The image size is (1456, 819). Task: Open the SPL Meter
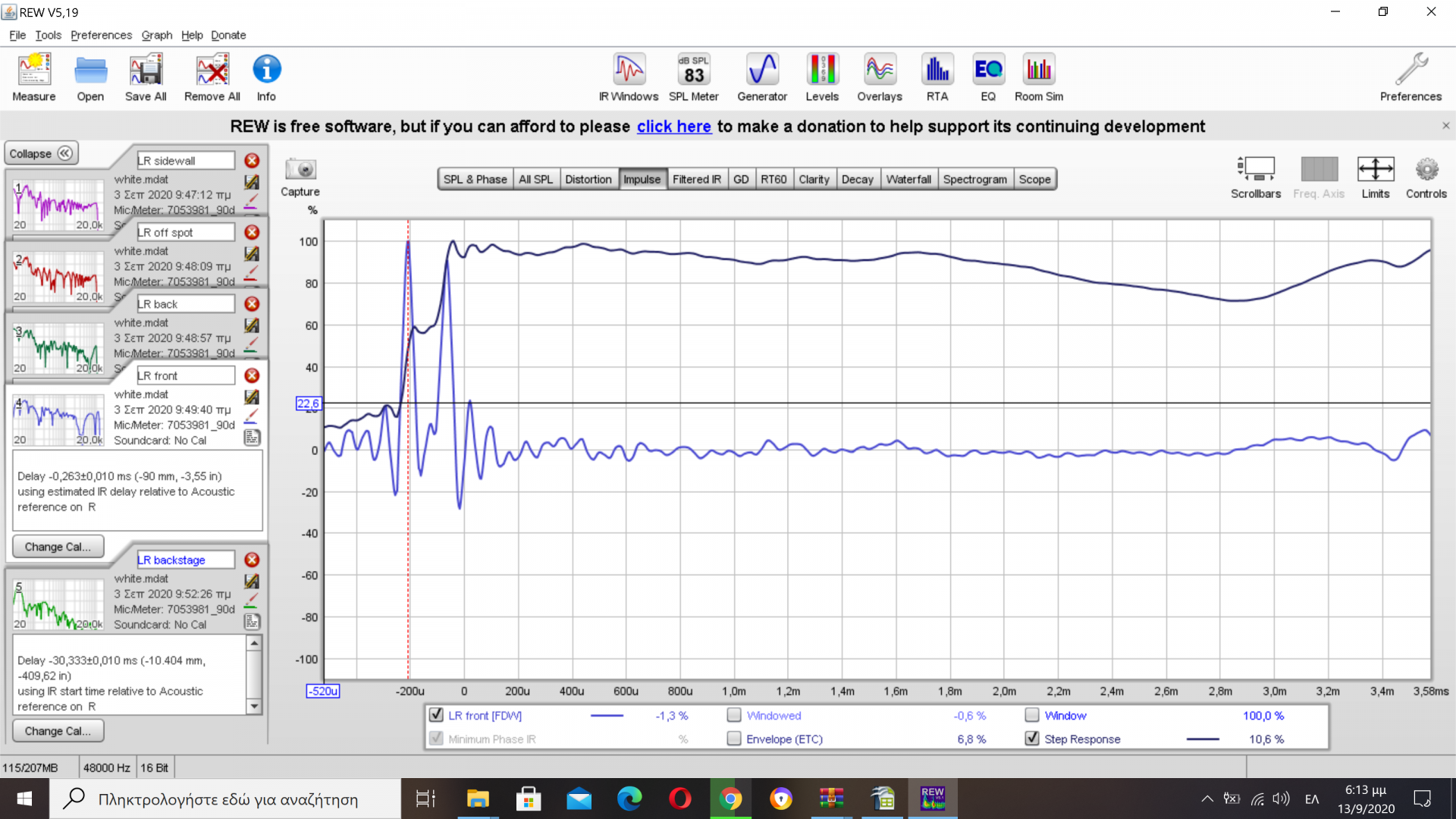pyautogui.click(x=694, y=77)
